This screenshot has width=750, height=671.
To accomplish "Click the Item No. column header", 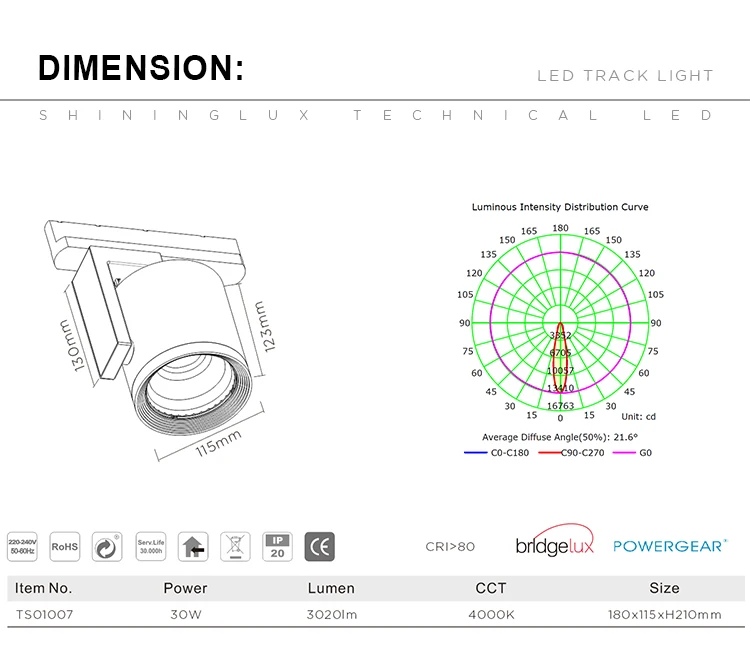I will tap(44, 588).
